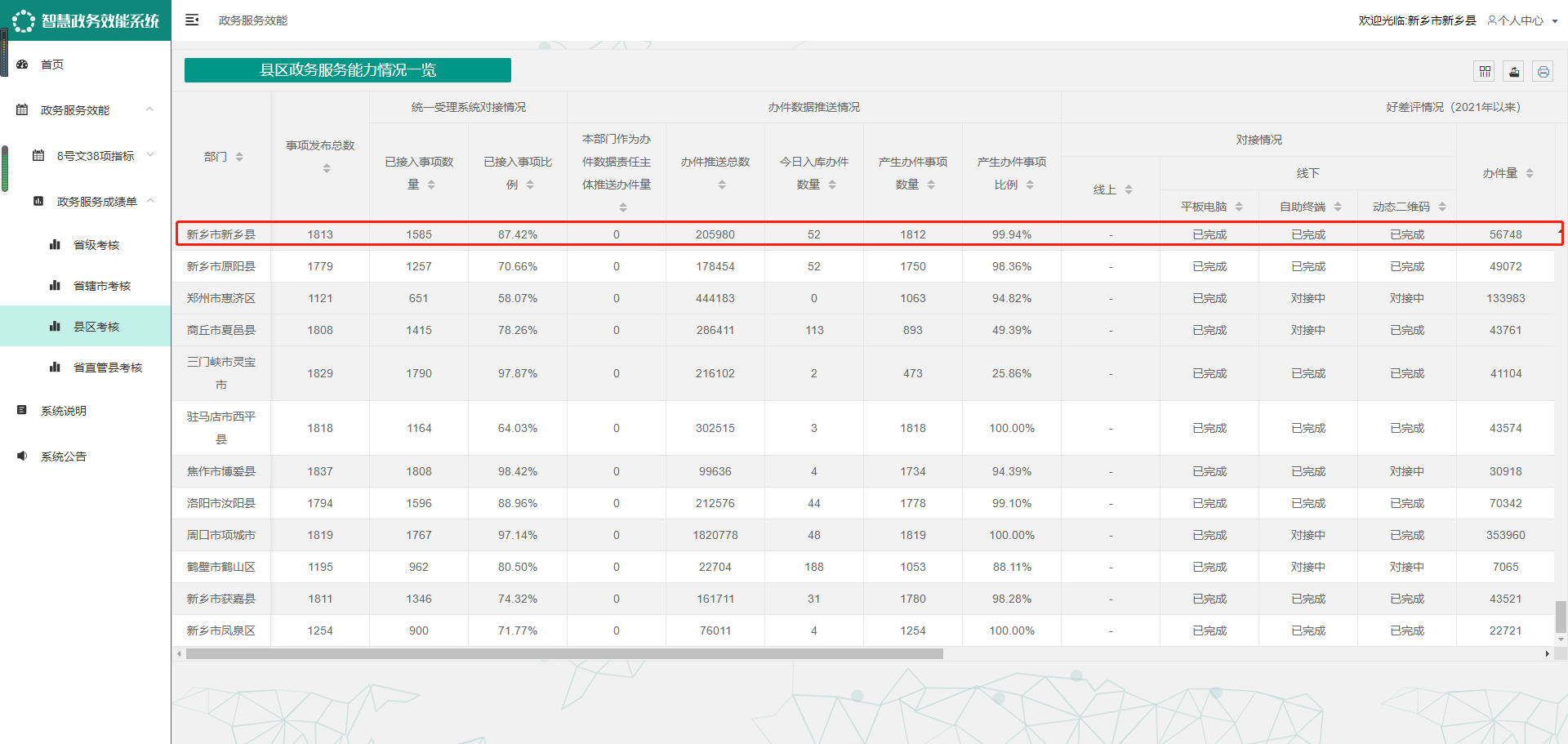Click the print table icon
The image size is (1568, 744).
(1543, 72)
